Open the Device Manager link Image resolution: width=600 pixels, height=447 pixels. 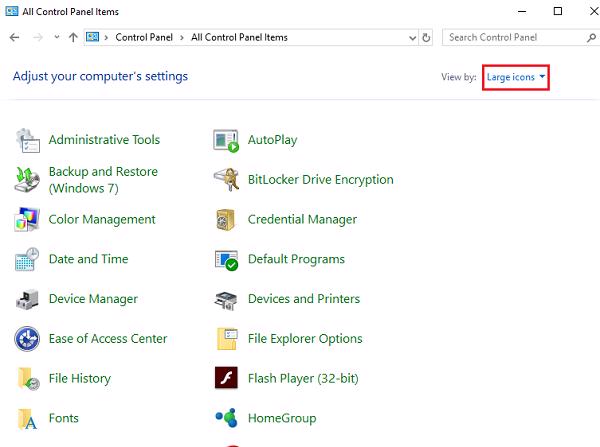tap(93, 299)
